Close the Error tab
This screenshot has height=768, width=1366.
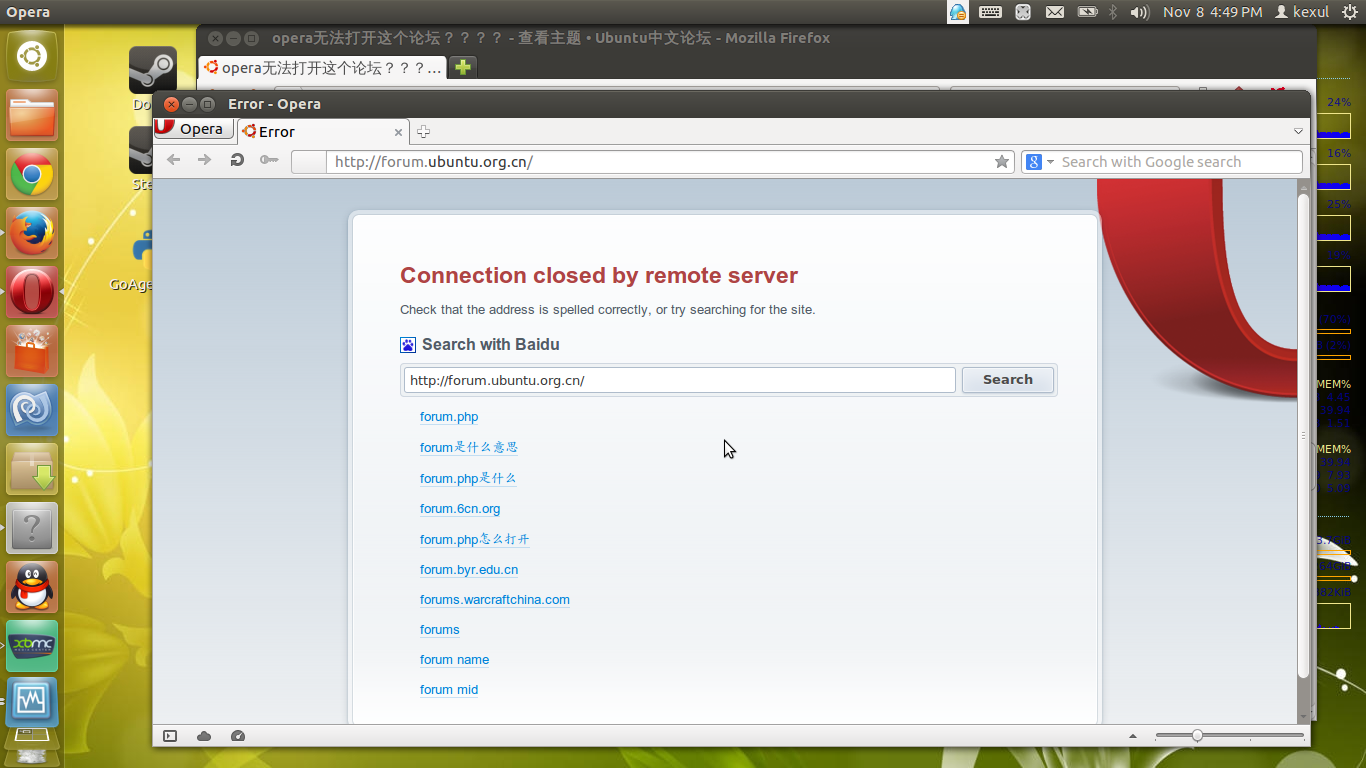(398, 132)
